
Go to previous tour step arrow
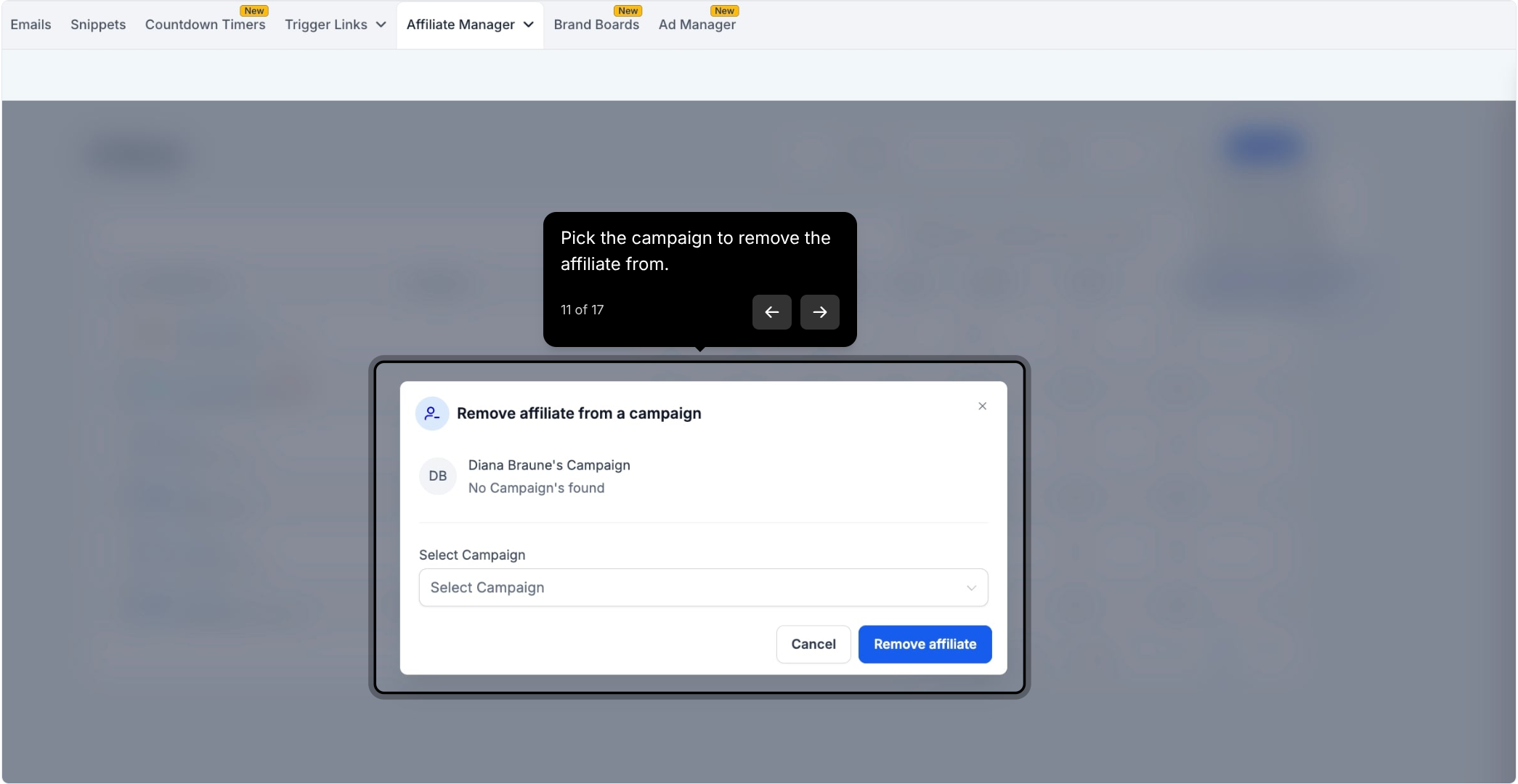[x=771, y=312]
